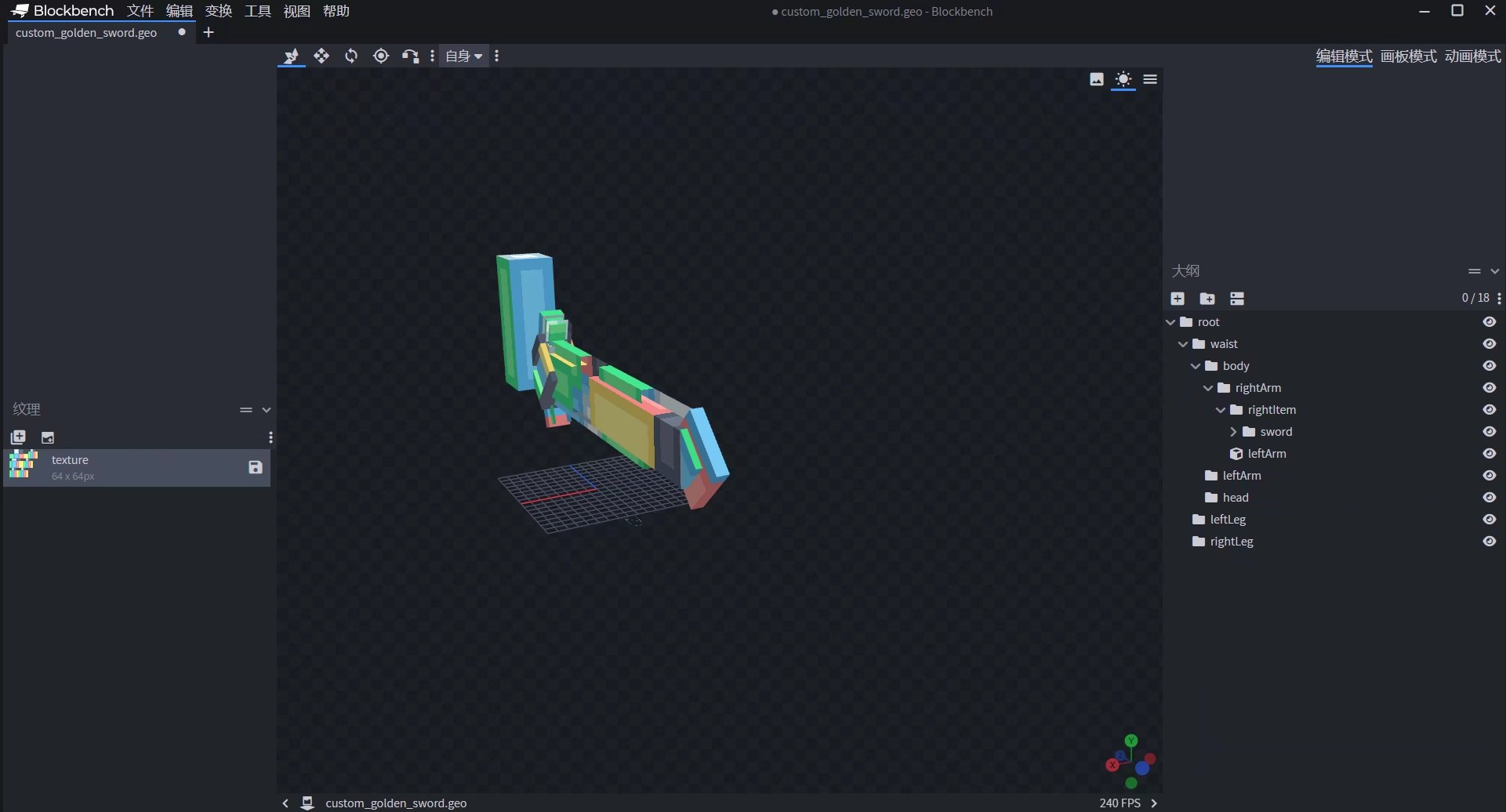Viewport: 1506px width, 812px height.
Task: Open the viewport hamburger menu
Action: pos(1150,79)
